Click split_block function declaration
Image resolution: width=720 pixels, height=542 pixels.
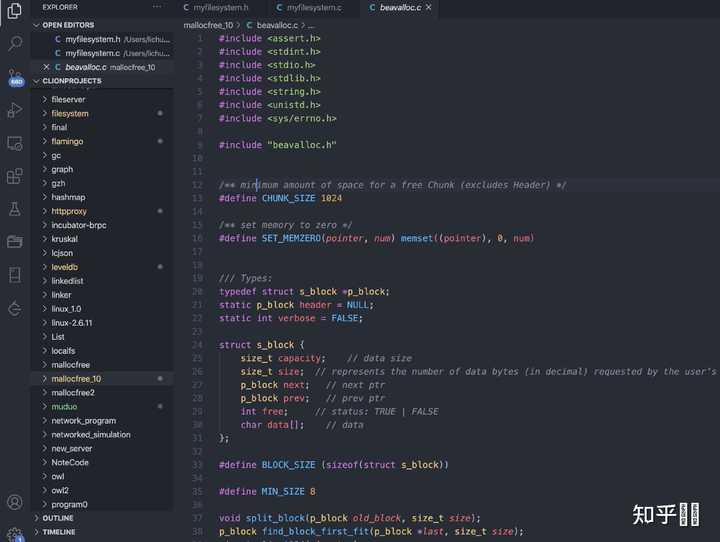[275, 518]
